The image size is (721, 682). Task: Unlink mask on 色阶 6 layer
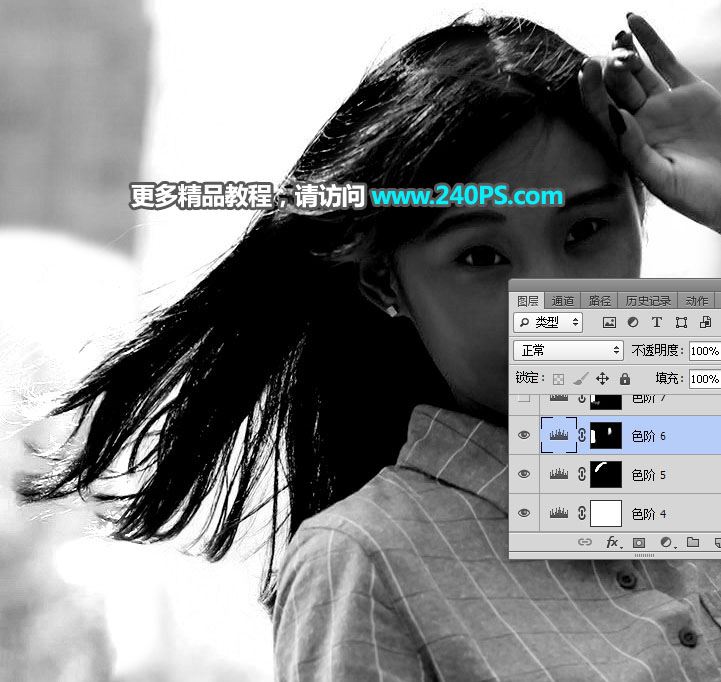pyautogui.click(x=582, y=435)
